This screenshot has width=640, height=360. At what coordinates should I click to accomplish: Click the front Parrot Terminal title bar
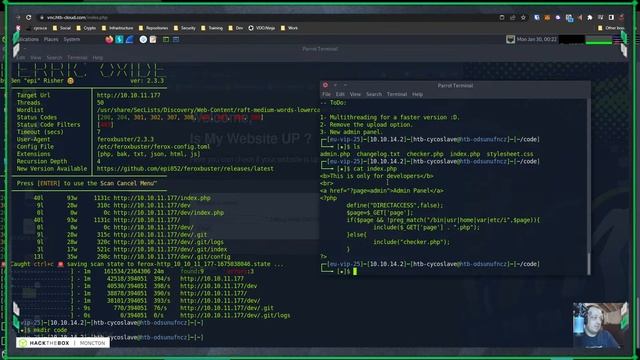tap(455, 85)
